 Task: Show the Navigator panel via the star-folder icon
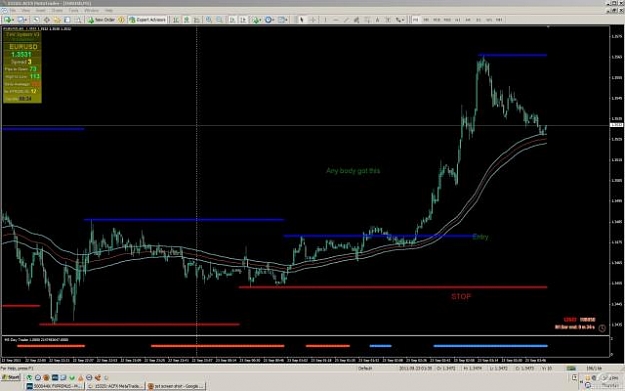(x=57, y=20)
